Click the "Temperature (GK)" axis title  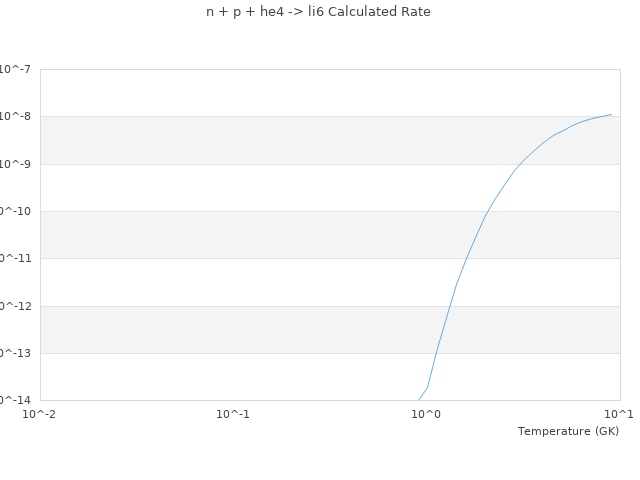[568, 431]
